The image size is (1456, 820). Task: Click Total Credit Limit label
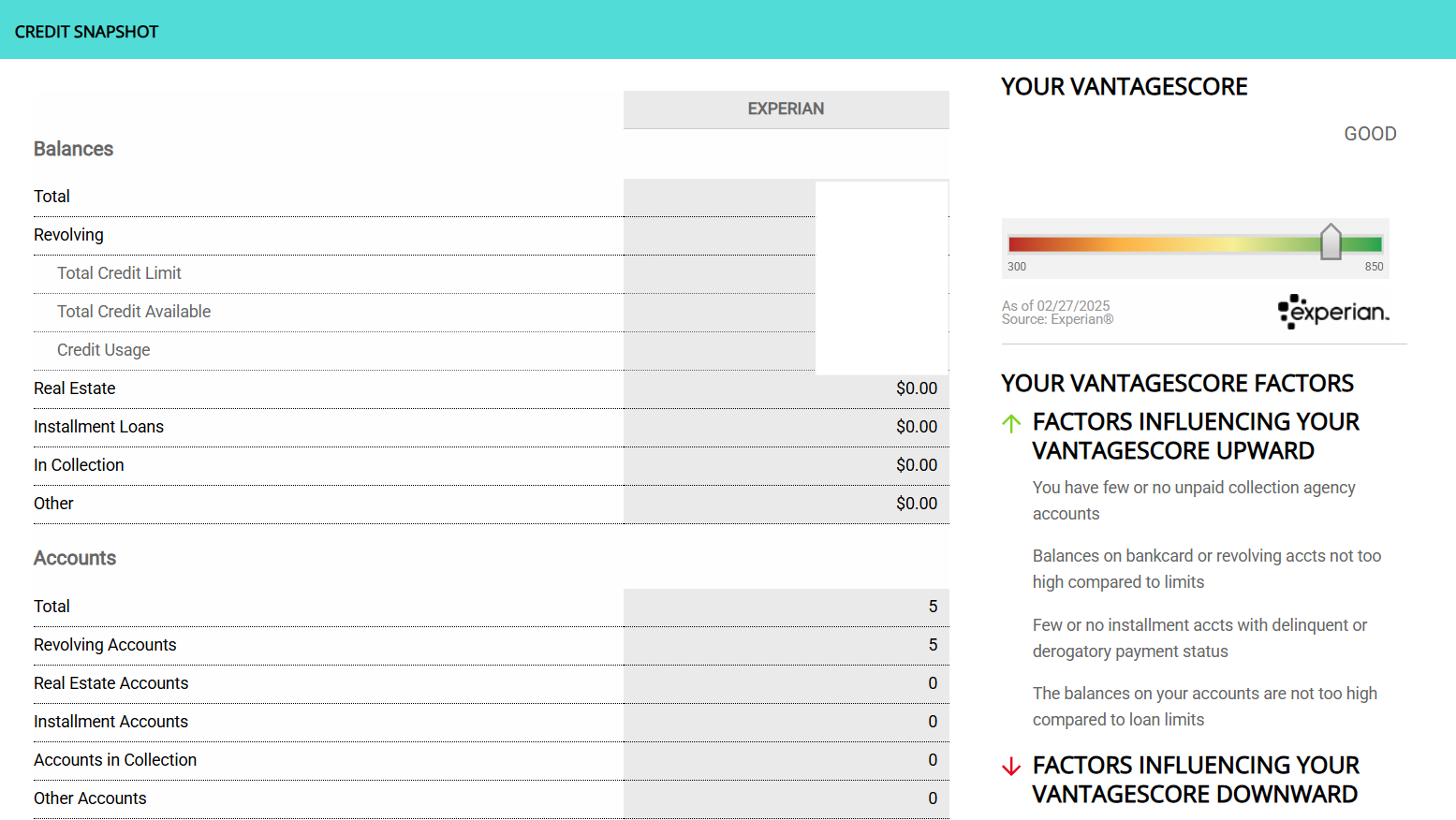click(119, 273)
